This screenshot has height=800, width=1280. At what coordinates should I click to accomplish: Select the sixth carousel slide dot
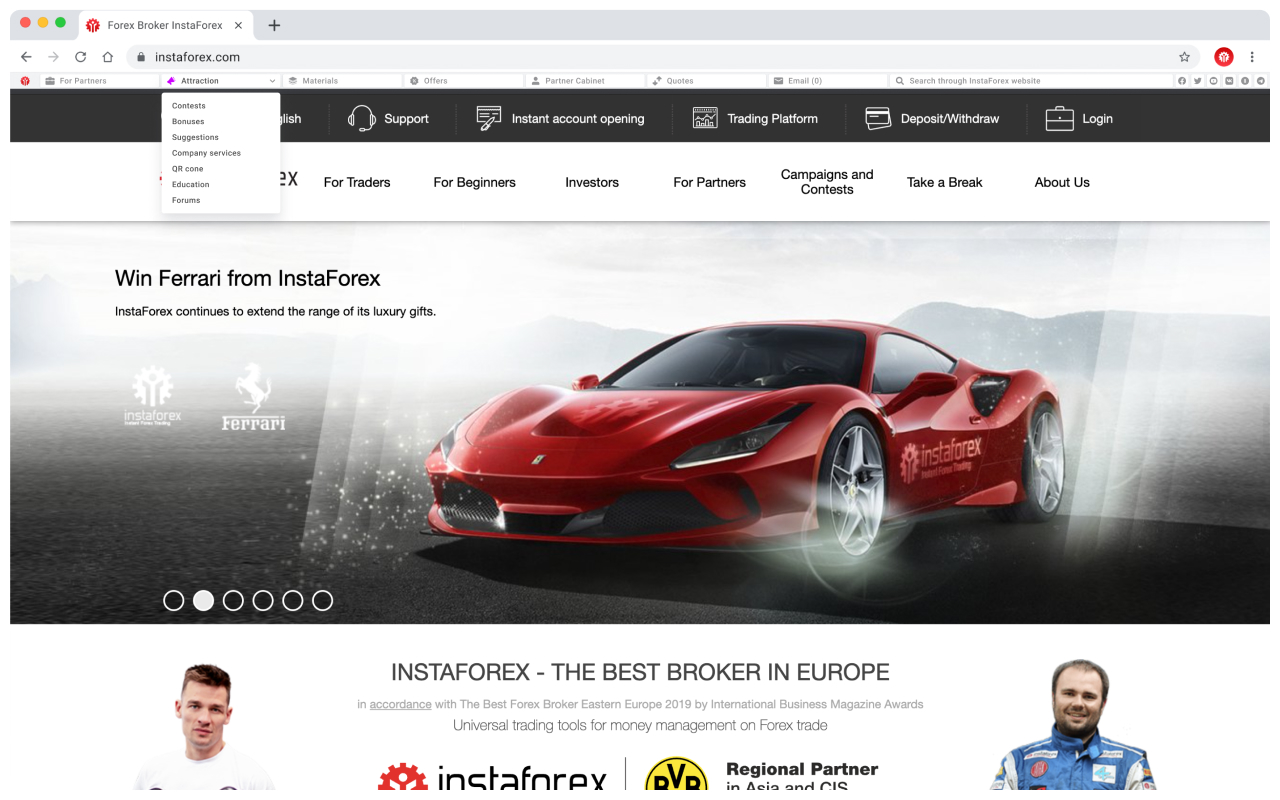point(322,600)
